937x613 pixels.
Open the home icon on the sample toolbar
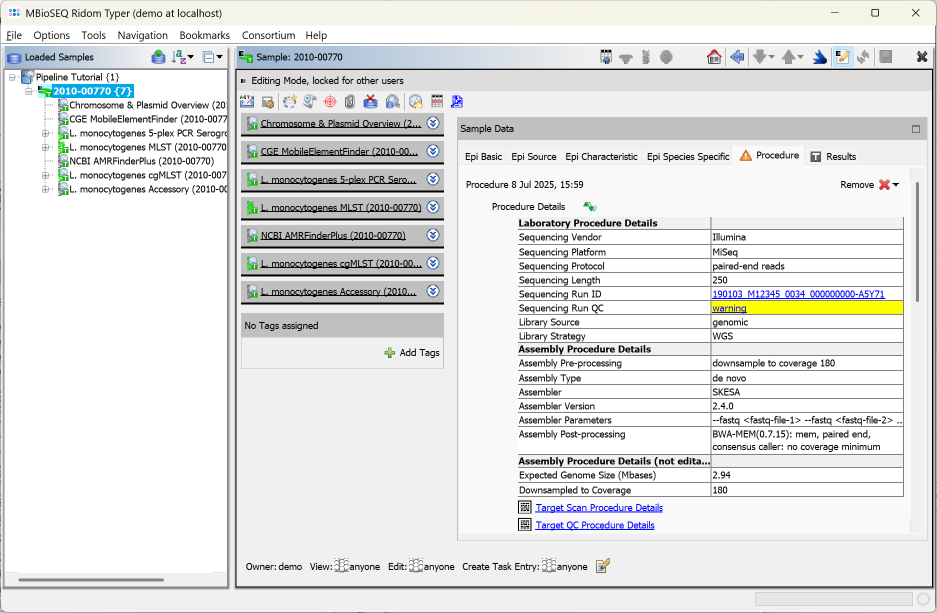(x=716, y=57)
